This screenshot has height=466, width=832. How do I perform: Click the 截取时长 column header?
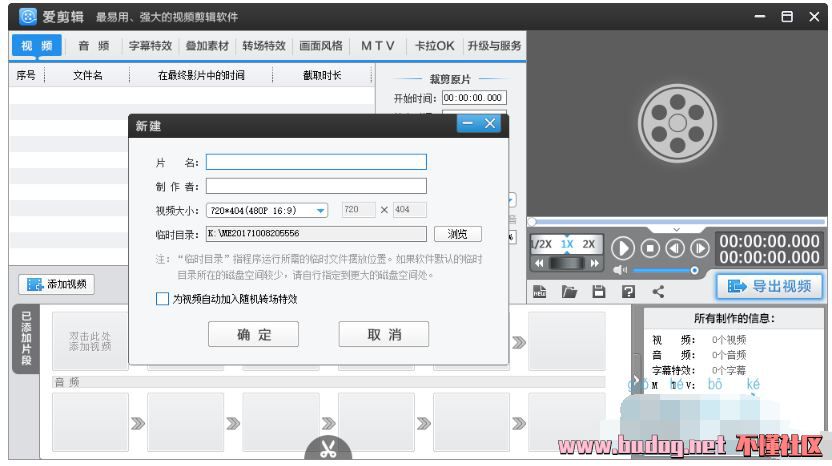322,75
